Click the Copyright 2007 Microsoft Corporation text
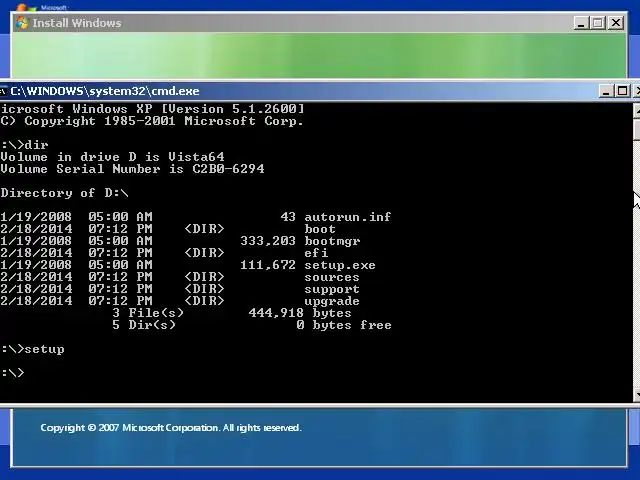The width and height of the screenshot is (640, 480). coord(171,428)
